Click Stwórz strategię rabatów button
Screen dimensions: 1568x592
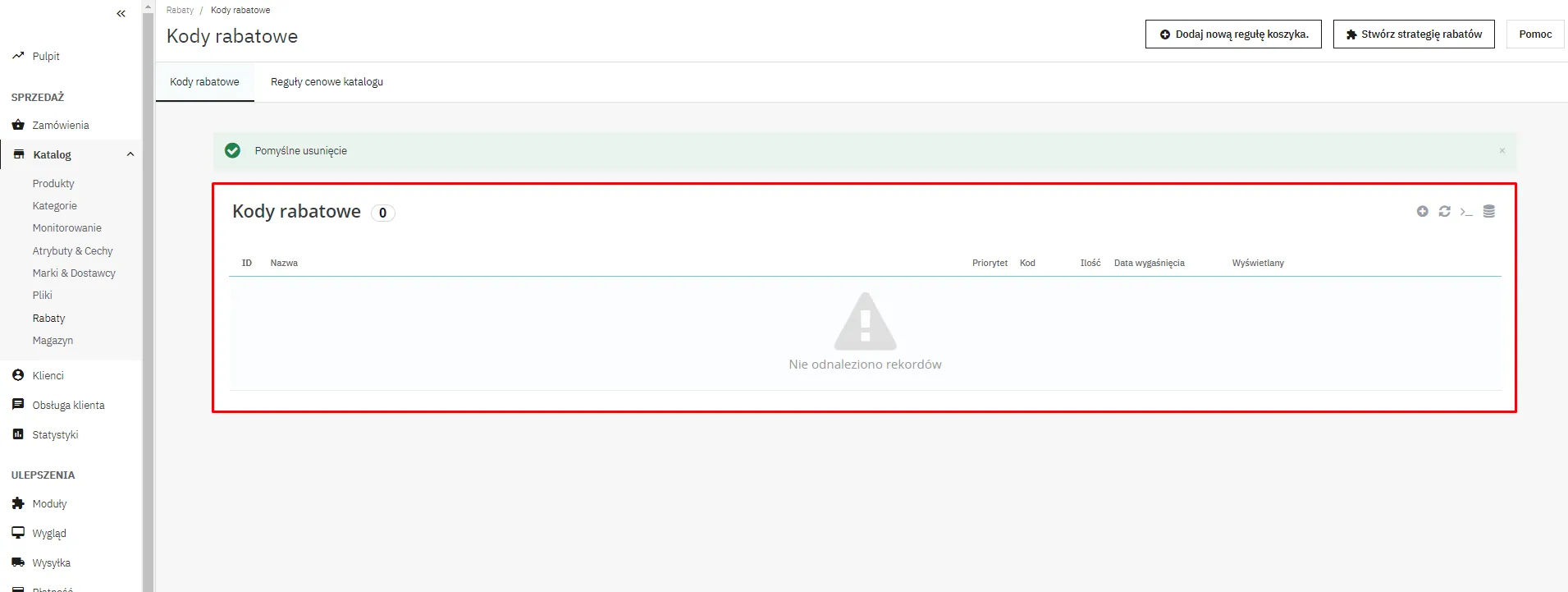(1413, 34)
